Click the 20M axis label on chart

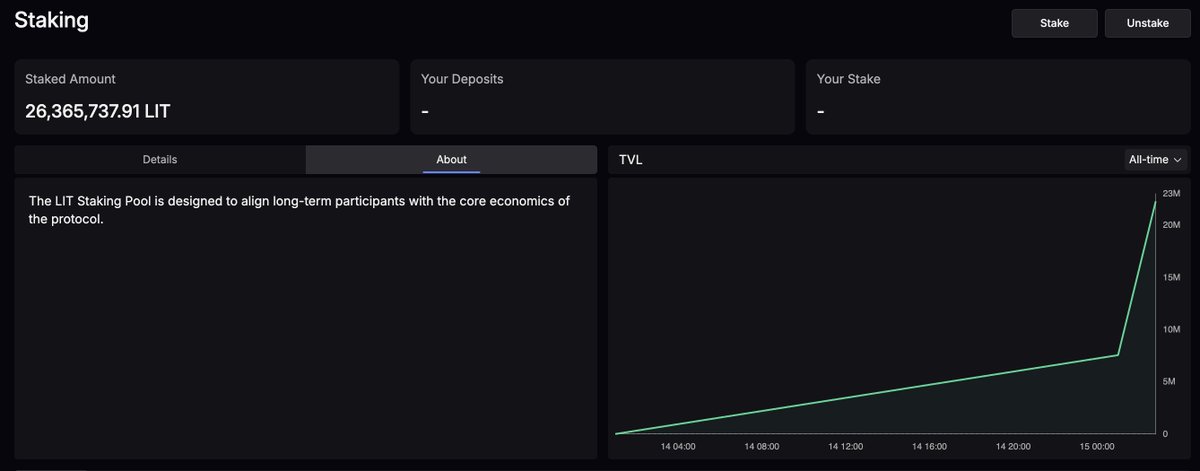point(1172,225)
